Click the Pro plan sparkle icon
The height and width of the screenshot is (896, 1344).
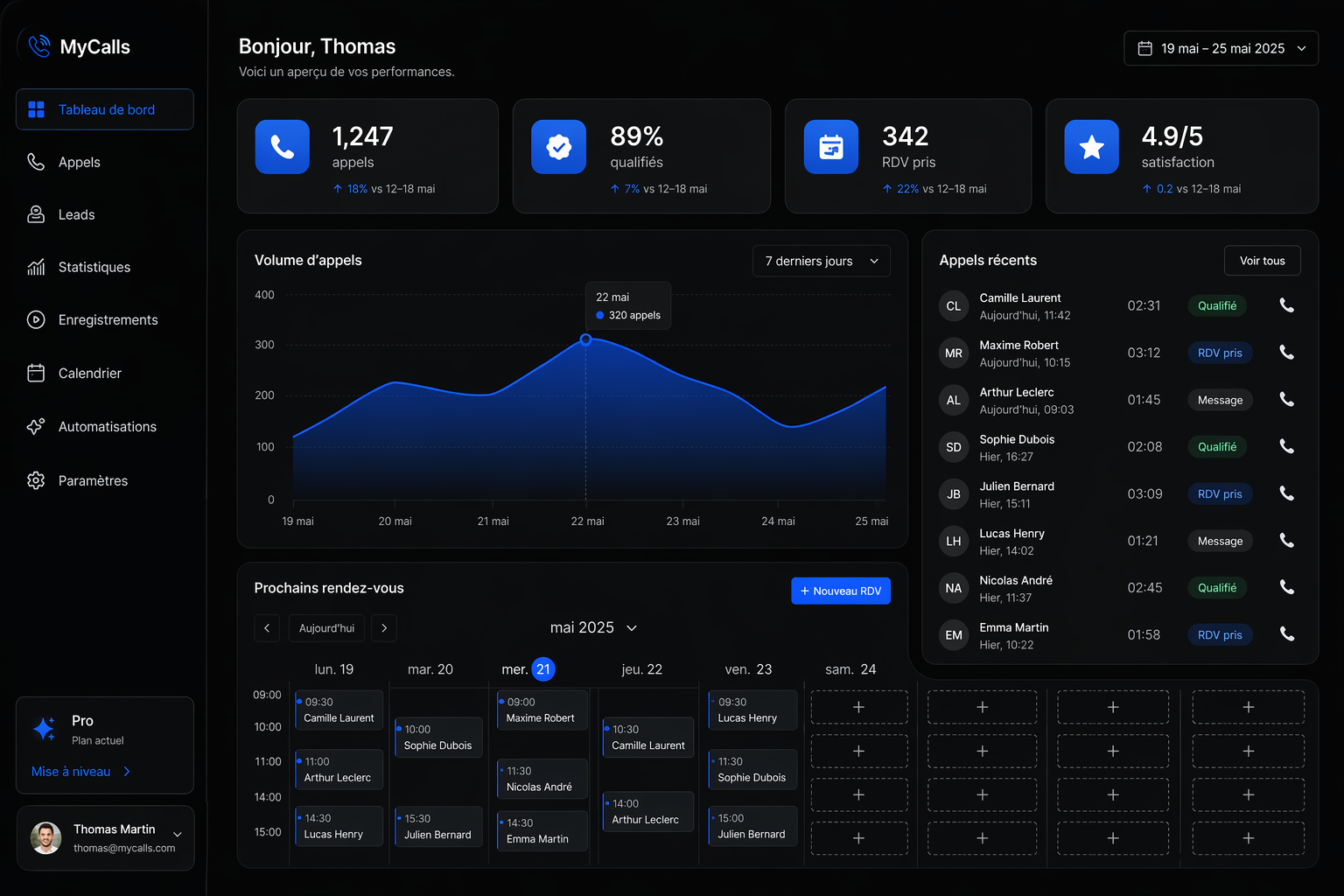pos(44,728)
